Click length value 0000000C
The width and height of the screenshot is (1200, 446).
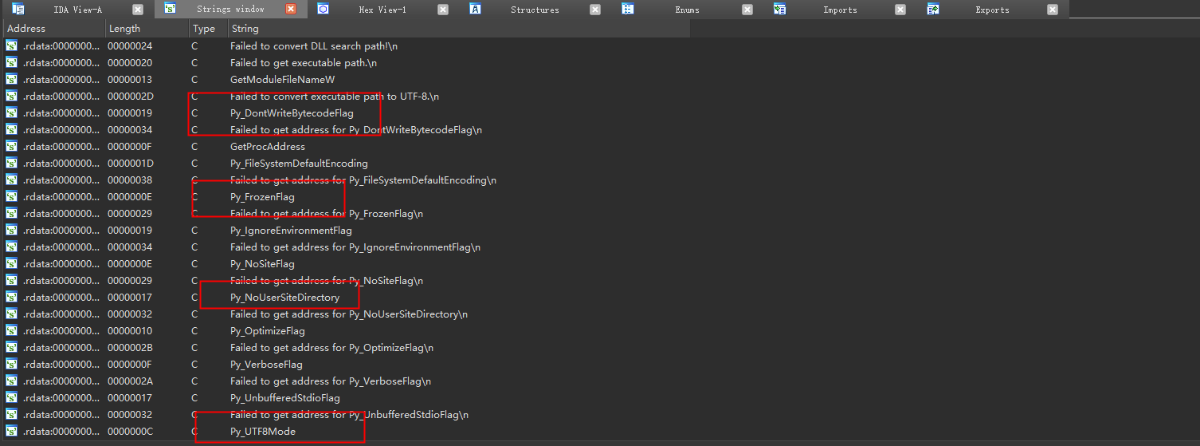click(x=128, y=432)
